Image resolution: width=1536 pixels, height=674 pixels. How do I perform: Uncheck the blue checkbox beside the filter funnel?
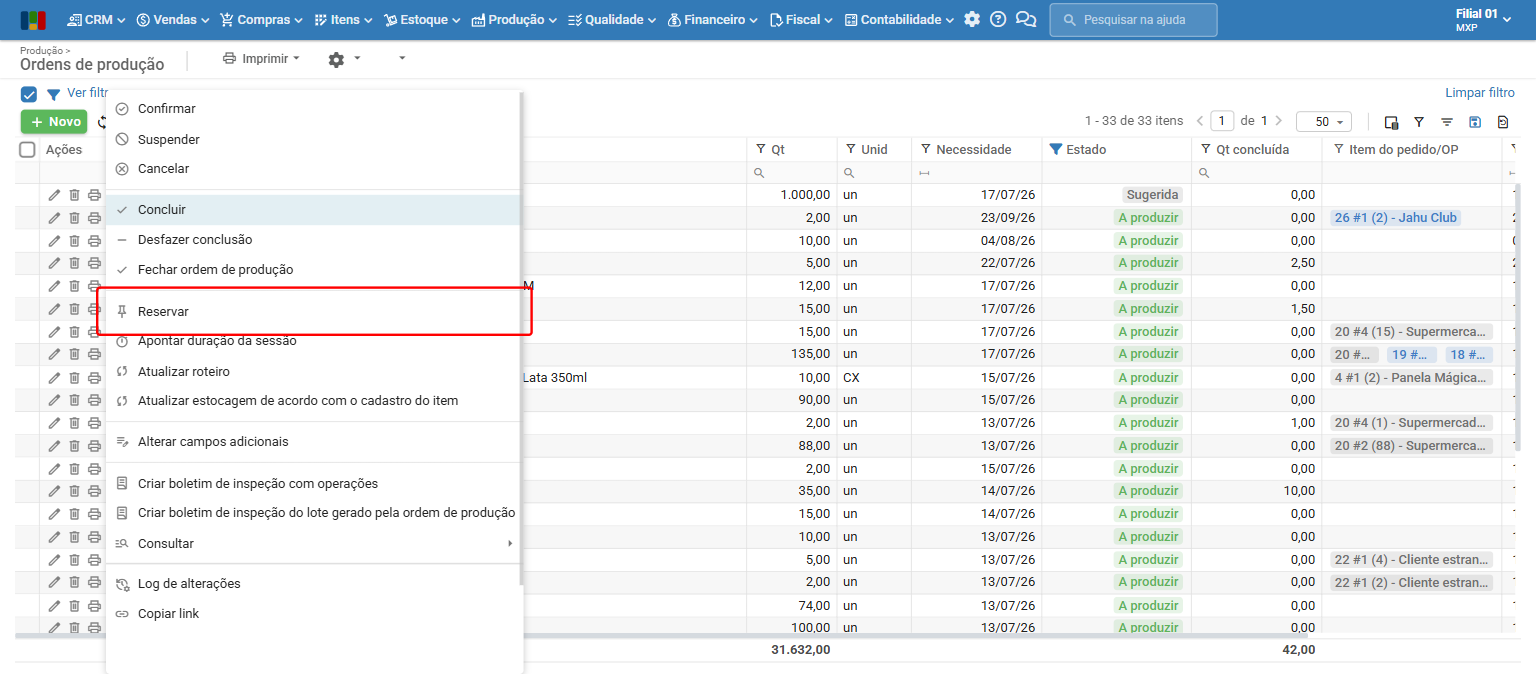coord(29,94)
